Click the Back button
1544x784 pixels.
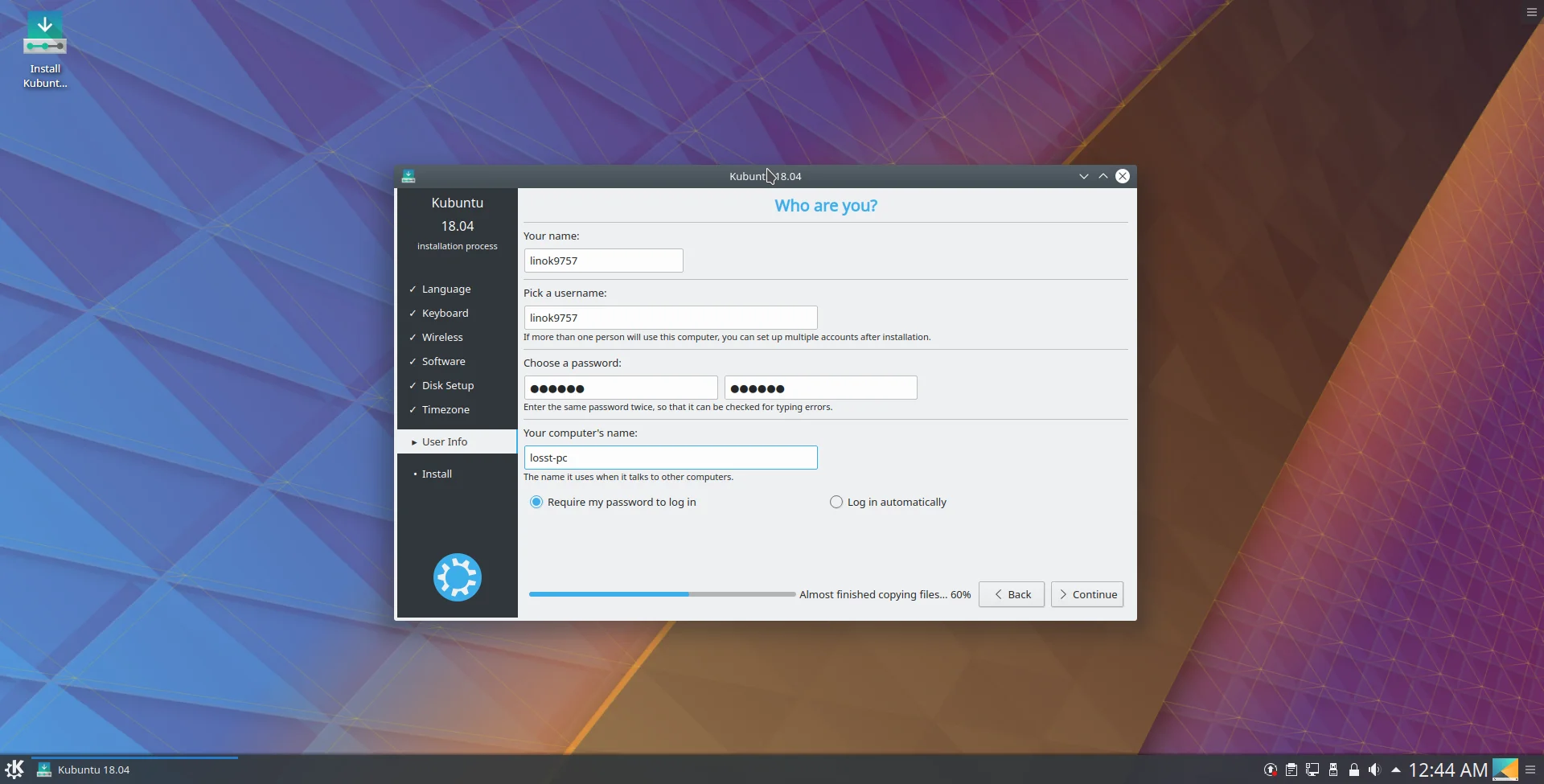coord(1012,594)
